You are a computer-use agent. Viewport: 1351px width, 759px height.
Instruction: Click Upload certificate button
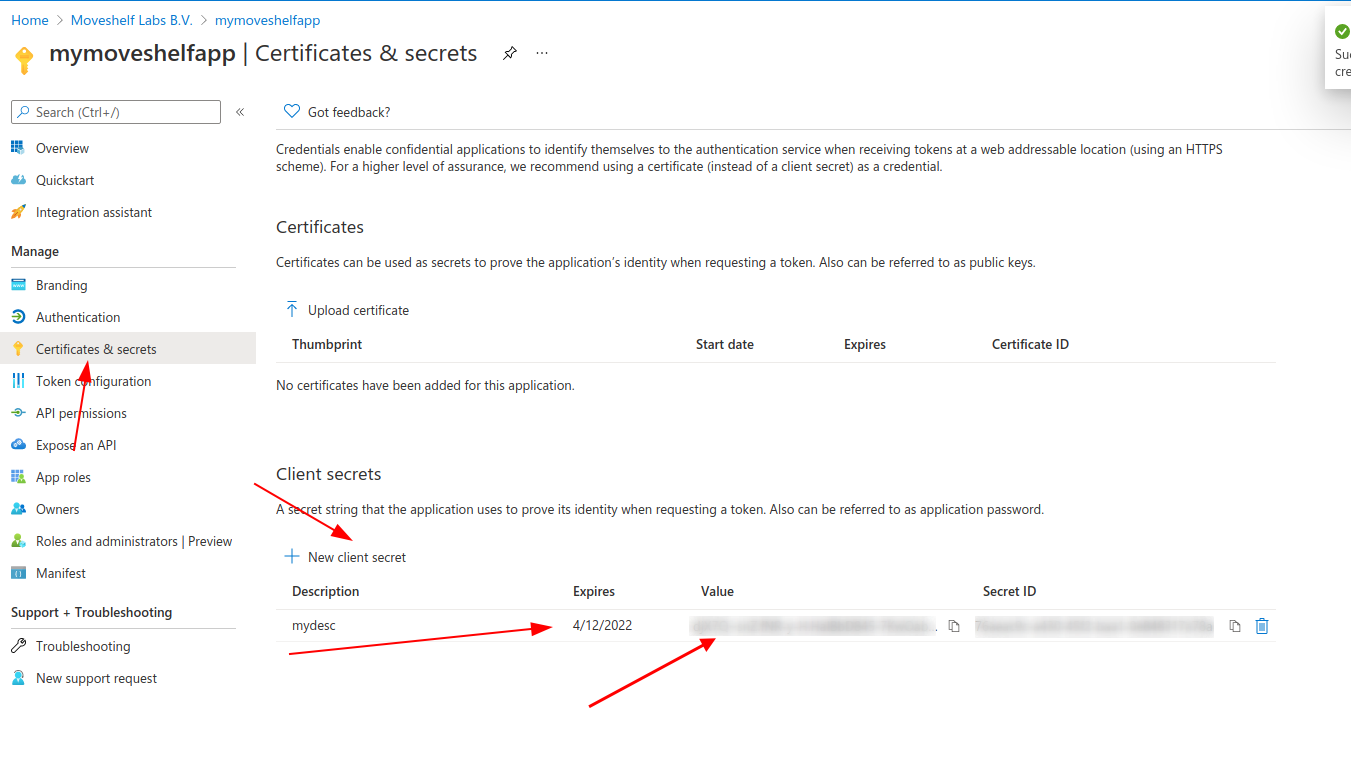(347, 310)
